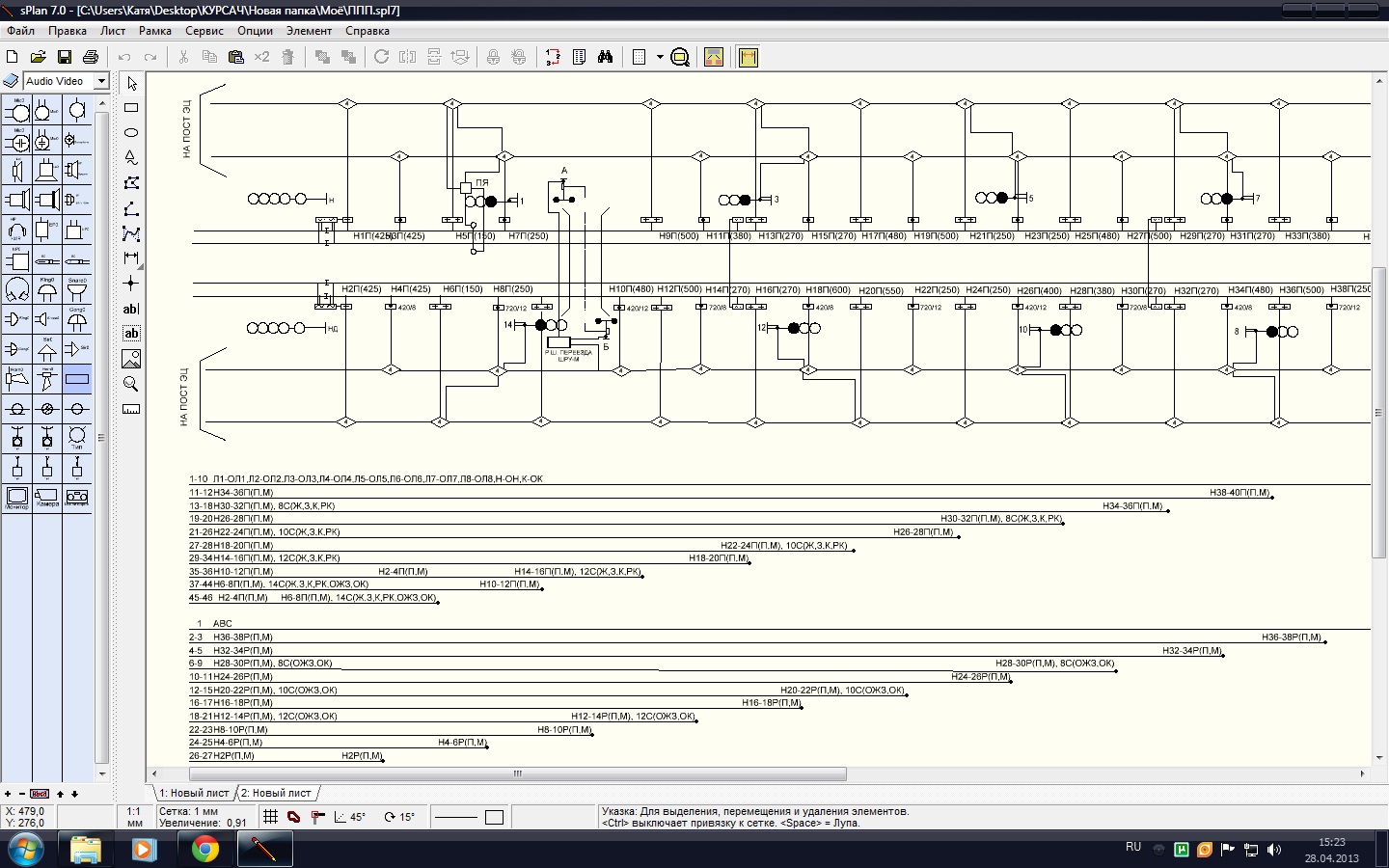Open the grid options dropdown arrow
The image size is (1389, 868).
coord(660,57)
